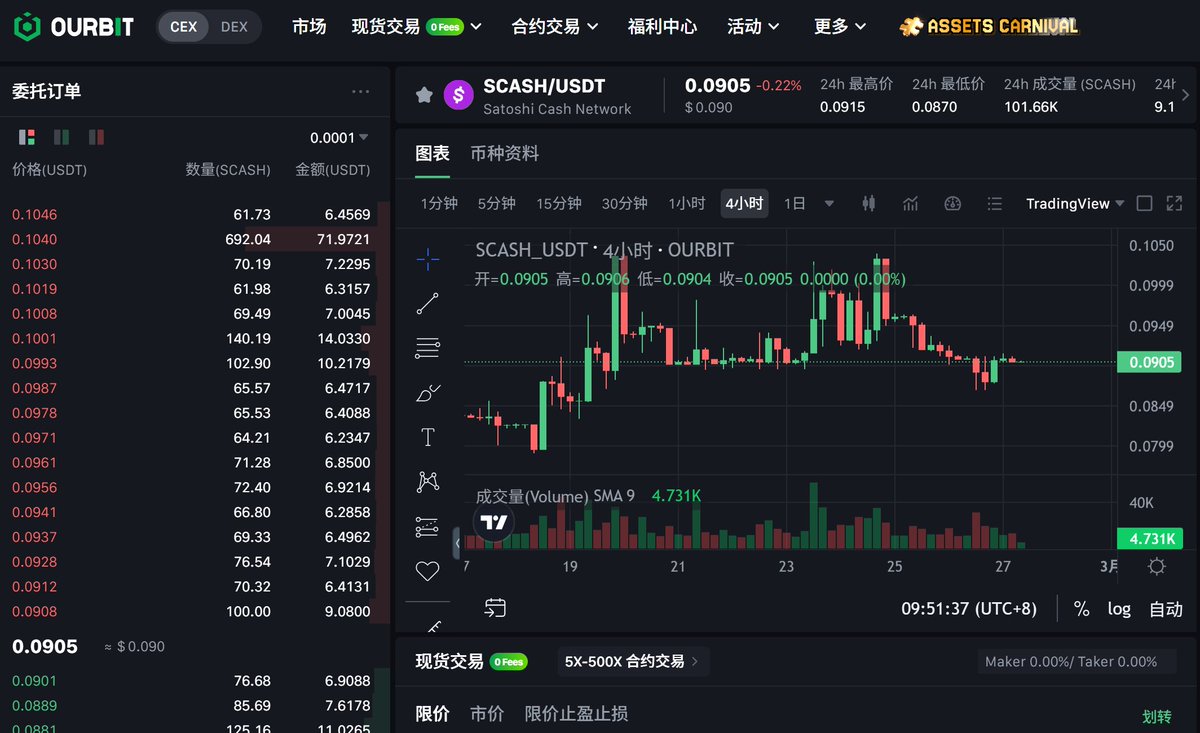Open chart indicators icon
Viewport: 1200px width, 733px height.
click(x=910, y=203)
